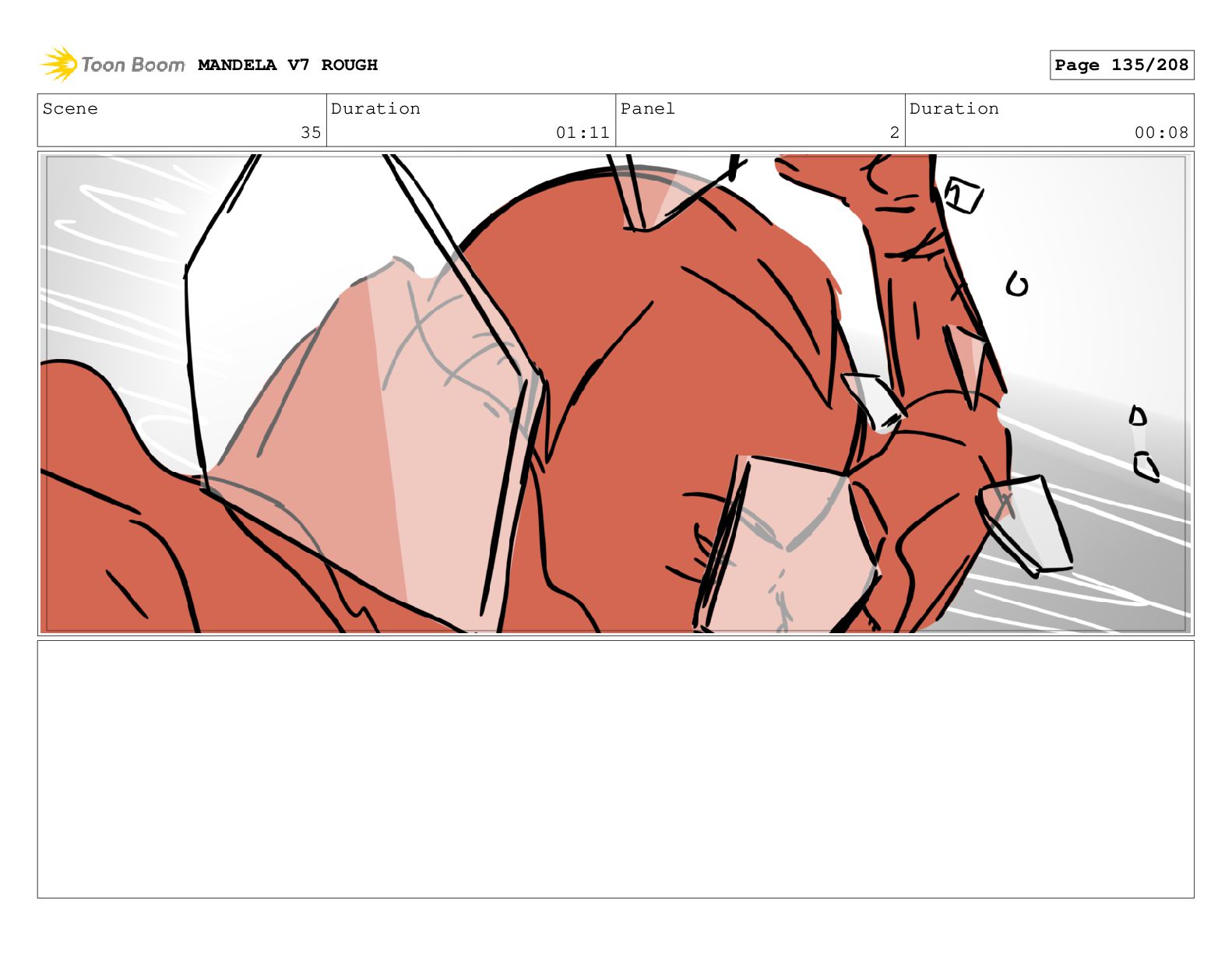Image resolution: width=1232 pixels, height=954 pixels.
Task: Click the storyboard panel sketch image
Action: pyautogui.click(x=615, y=393)
